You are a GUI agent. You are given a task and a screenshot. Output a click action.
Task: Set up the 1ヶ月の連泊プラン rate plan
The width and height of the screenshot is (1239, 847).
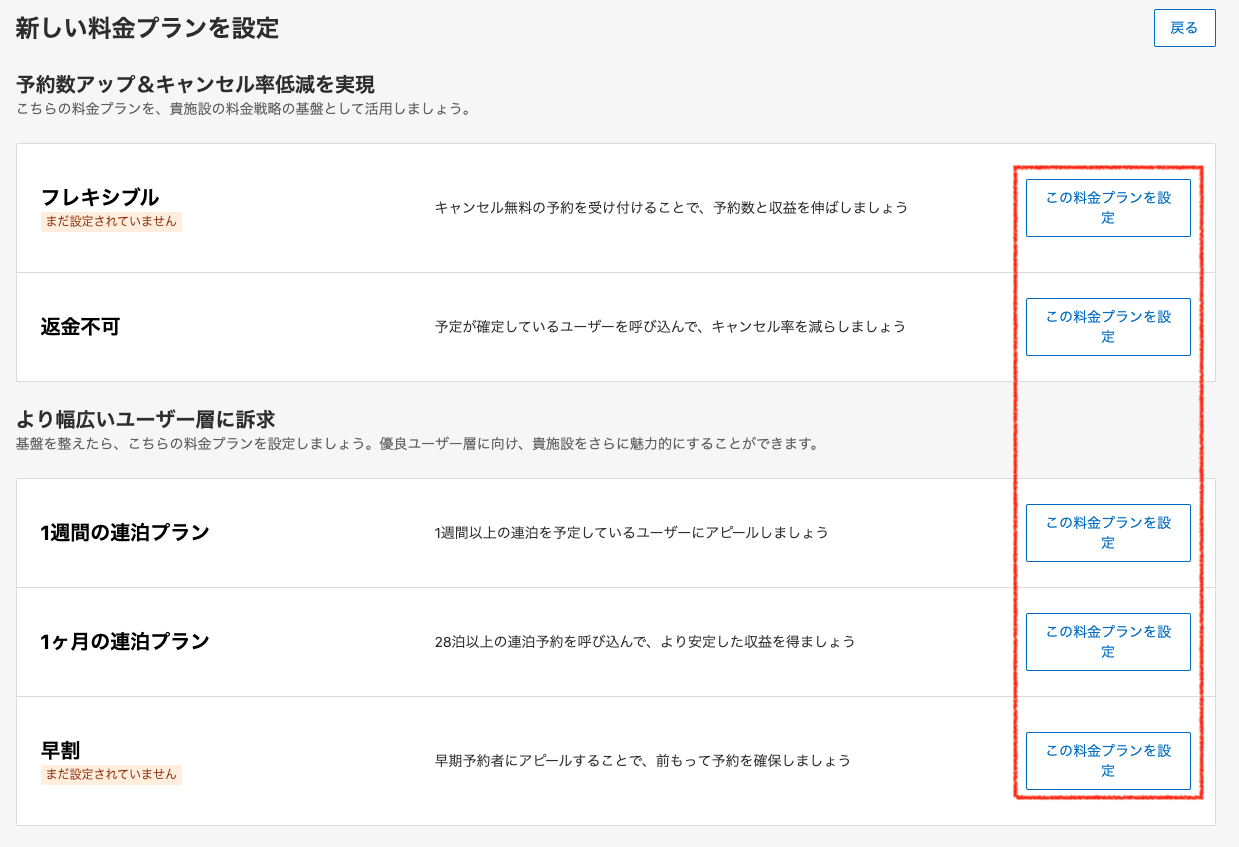[1108, 642]
